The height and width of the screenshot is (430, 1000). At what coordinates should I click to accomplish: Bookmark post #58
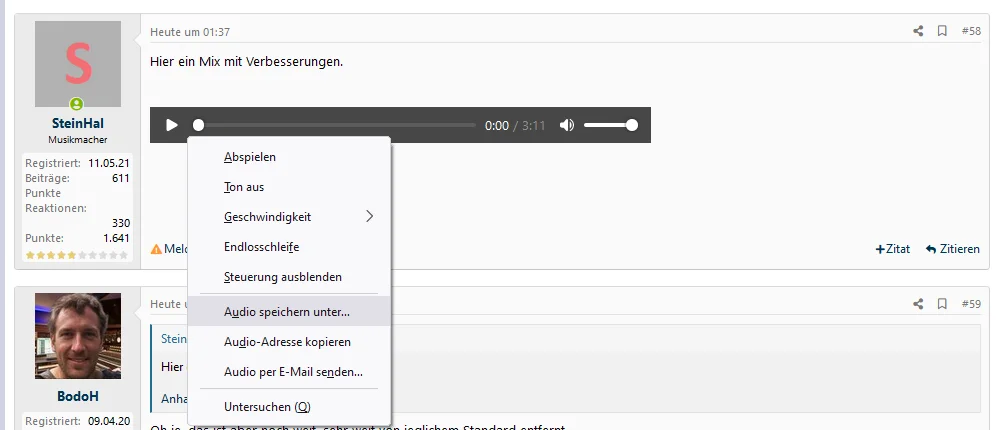942,31
